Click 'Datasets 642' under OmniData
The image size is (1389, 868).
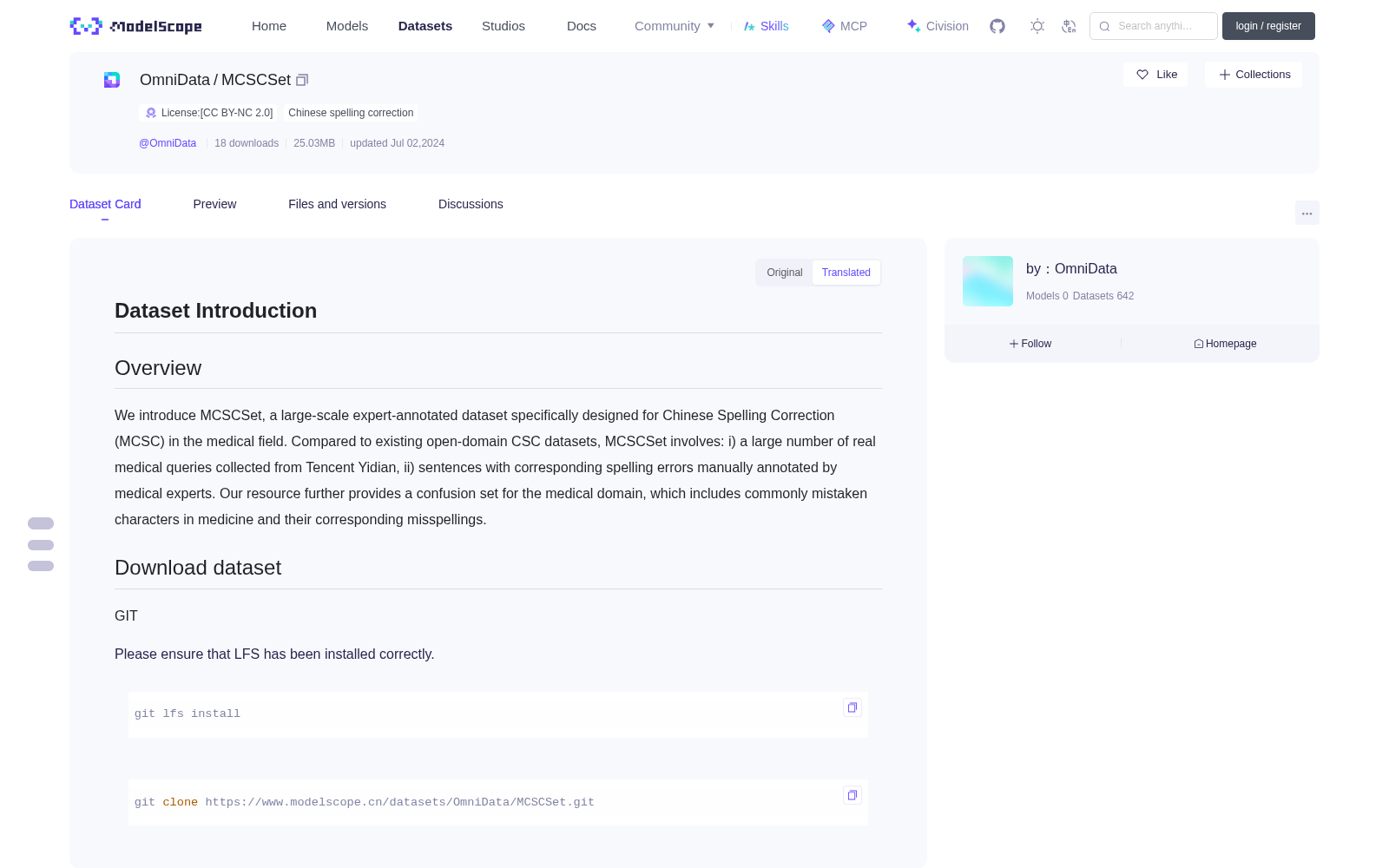[x=1103, y=296]
